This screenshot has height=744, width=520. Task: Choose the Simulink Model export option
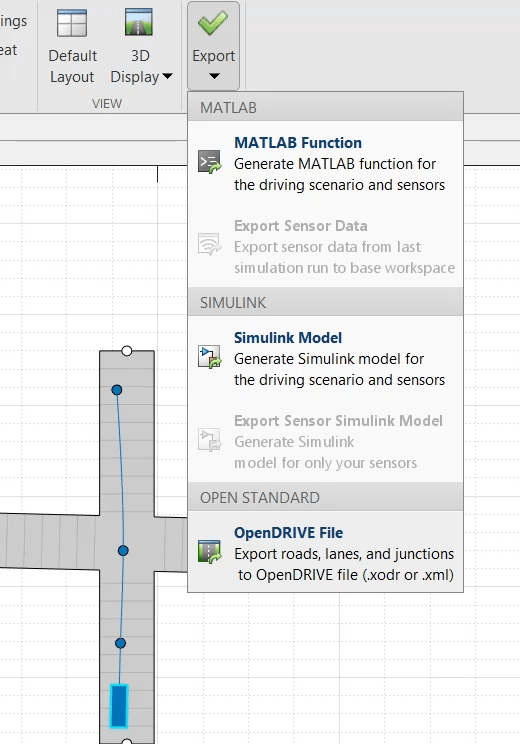point(325,359)
